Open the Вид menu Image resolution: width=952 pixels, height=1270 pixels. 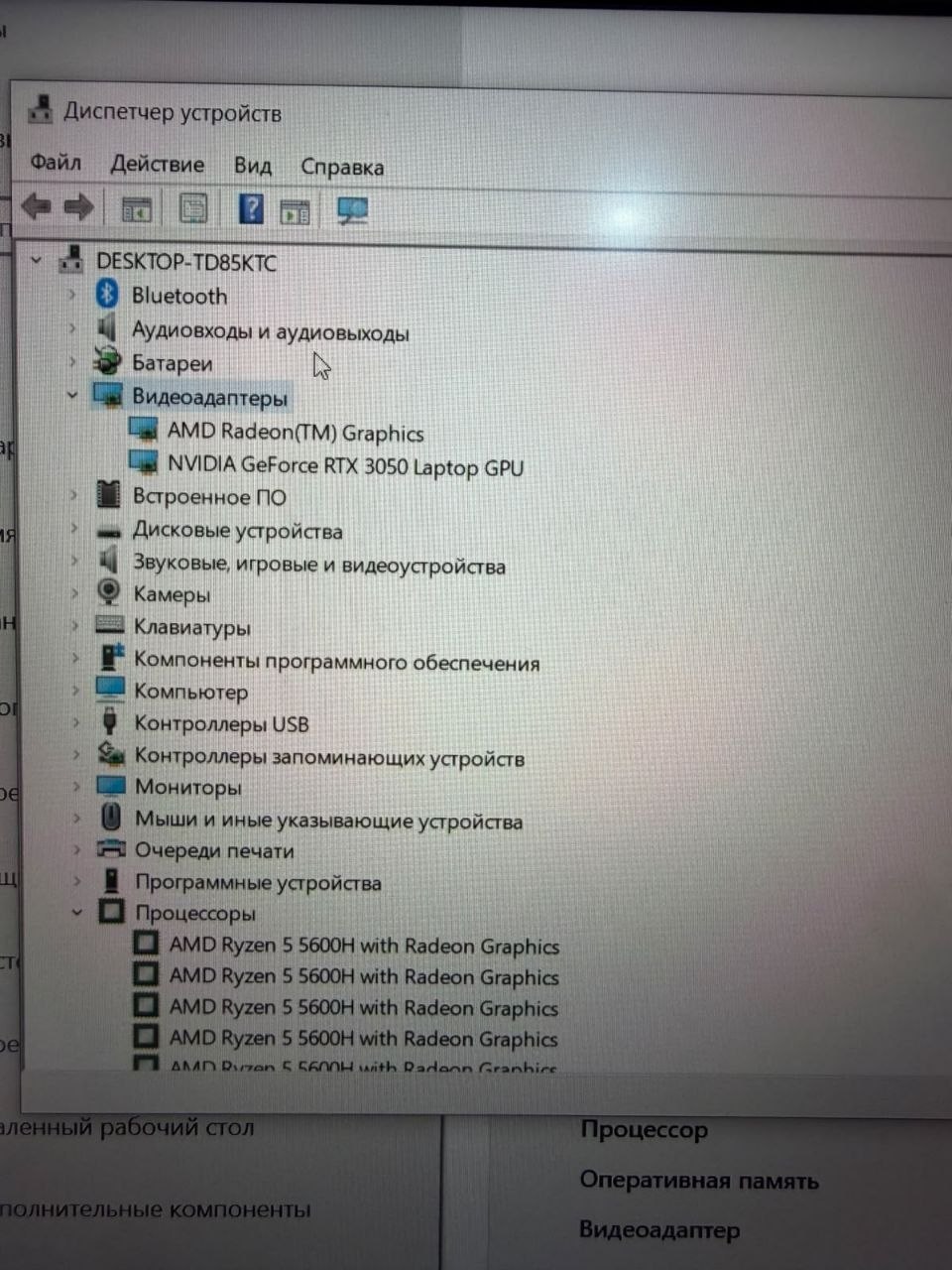[253, 165]
